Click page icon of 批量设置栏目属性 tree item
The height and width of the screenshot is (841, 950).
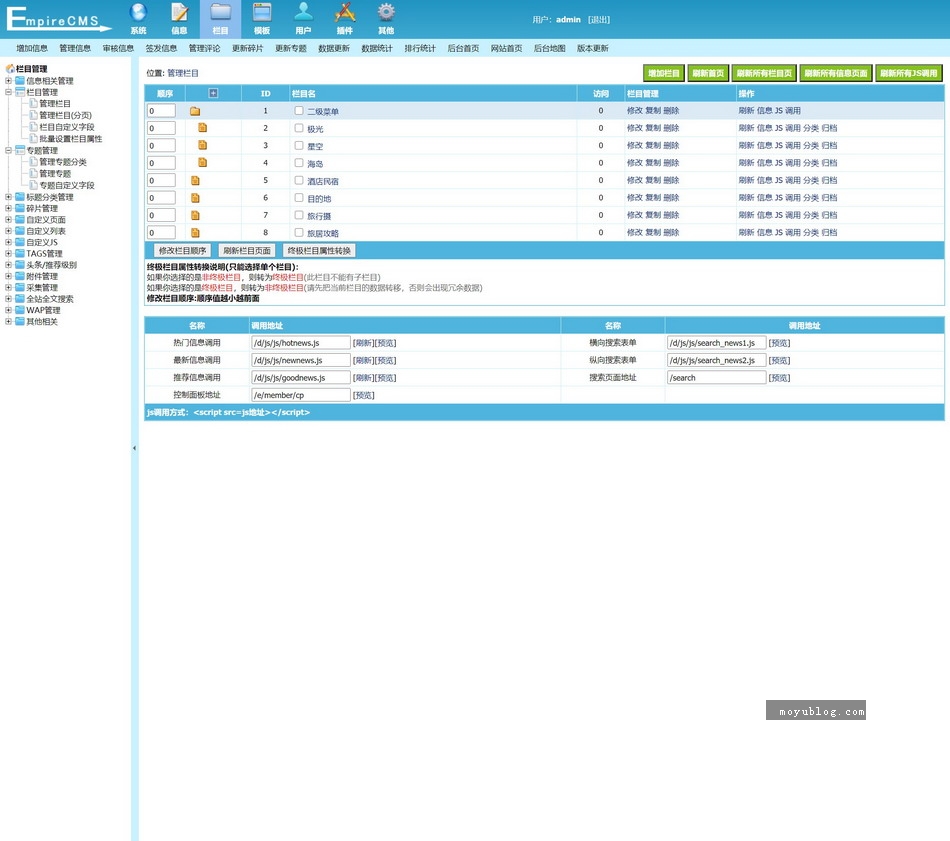(x=33, y=139)
